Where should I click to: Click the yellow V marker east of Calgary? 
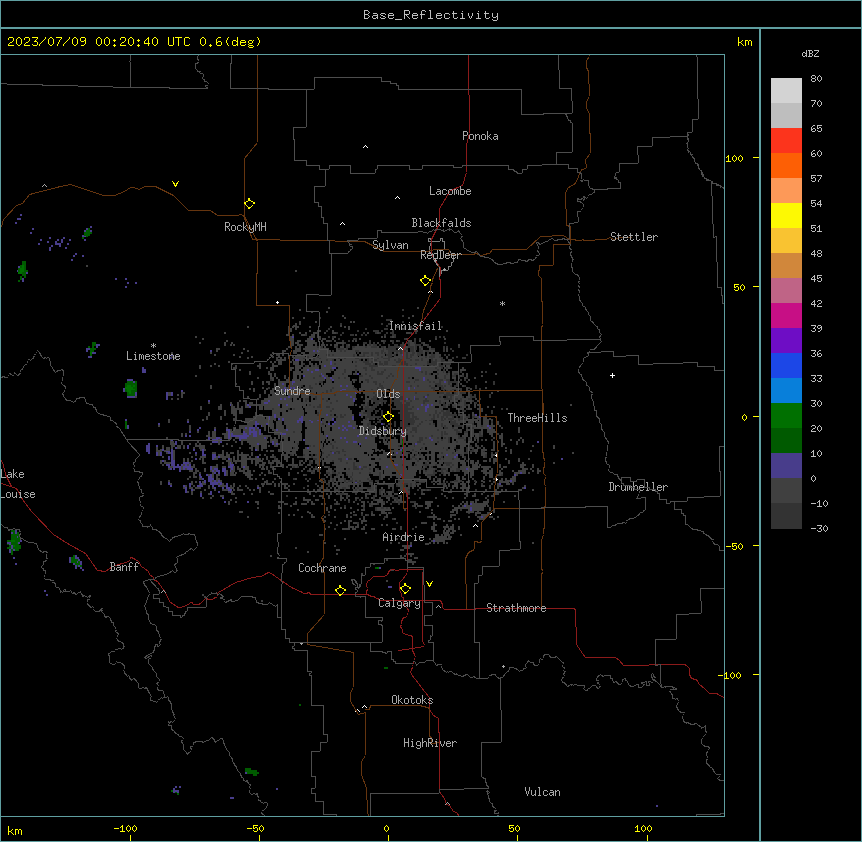[429, 584]
